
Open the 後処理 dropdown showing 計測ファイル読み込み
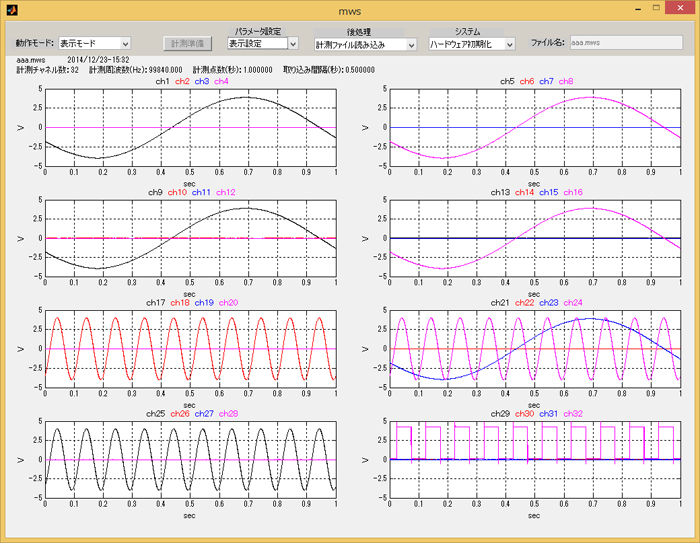(365, 45)
